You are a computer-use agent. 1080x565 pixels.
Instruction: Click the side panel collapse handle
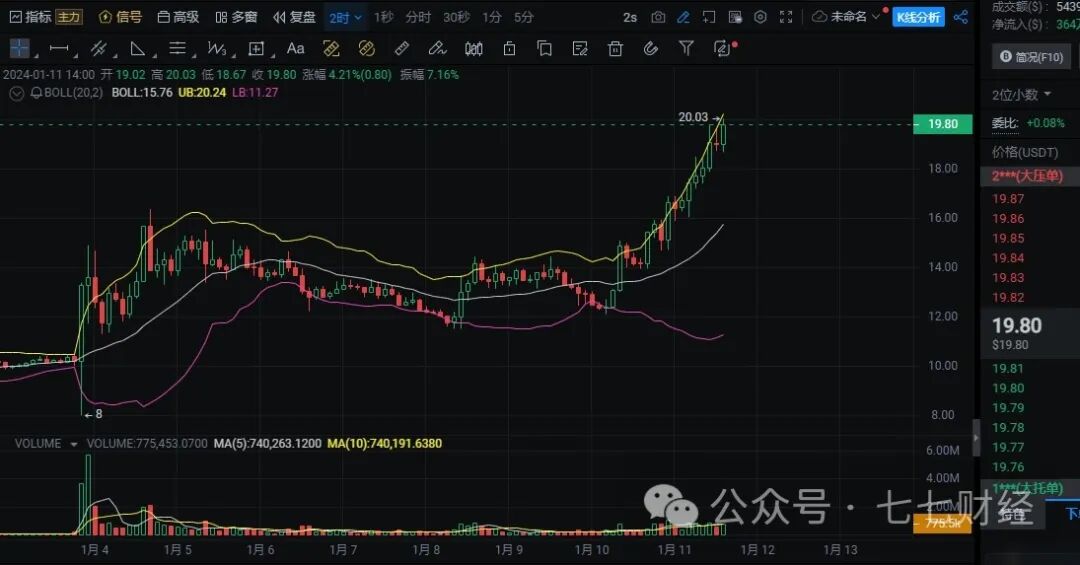click(976, 438)
